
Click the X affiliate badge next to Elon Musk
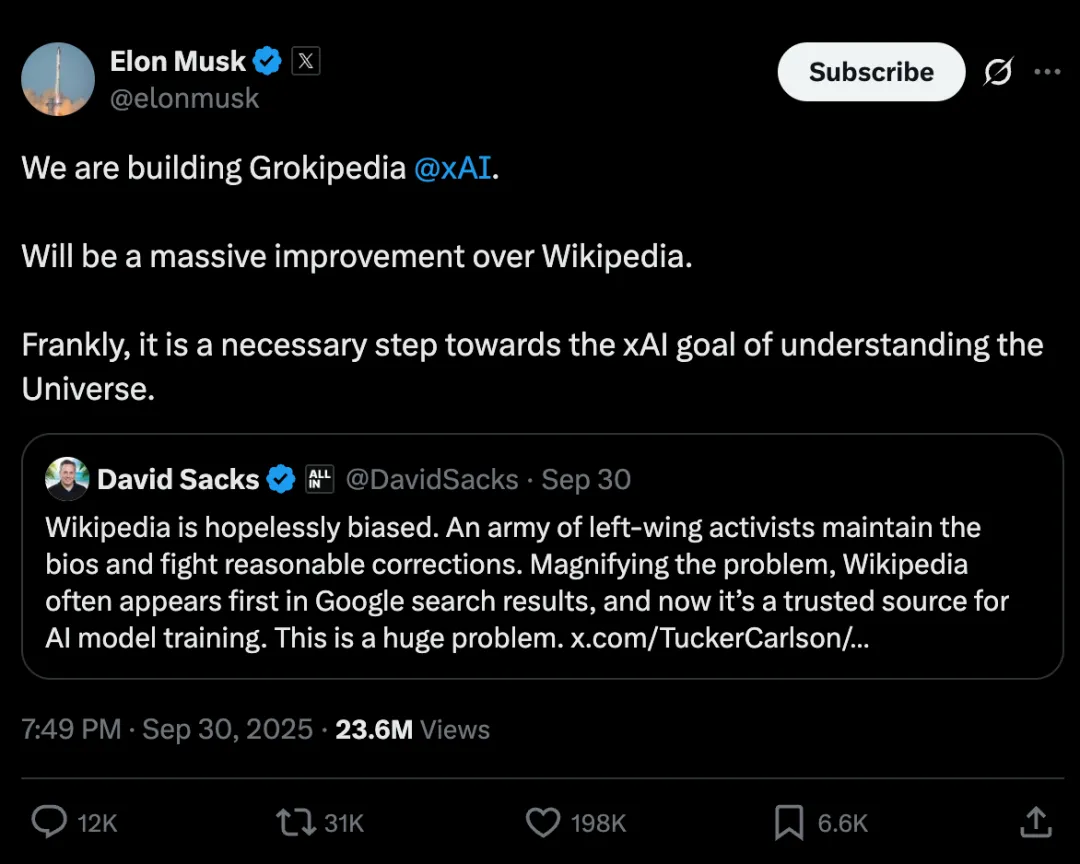tap(305, 60)
